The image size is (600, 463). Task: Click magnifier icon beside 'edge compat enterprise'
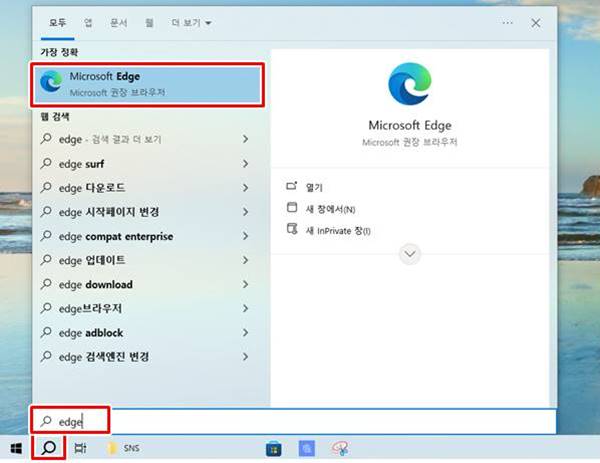point(46,236)
